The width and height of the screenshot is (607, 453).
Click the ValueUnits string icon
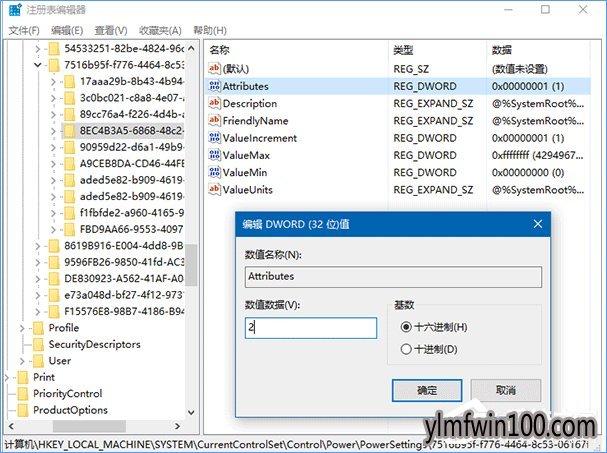click(x=214, y=189)
